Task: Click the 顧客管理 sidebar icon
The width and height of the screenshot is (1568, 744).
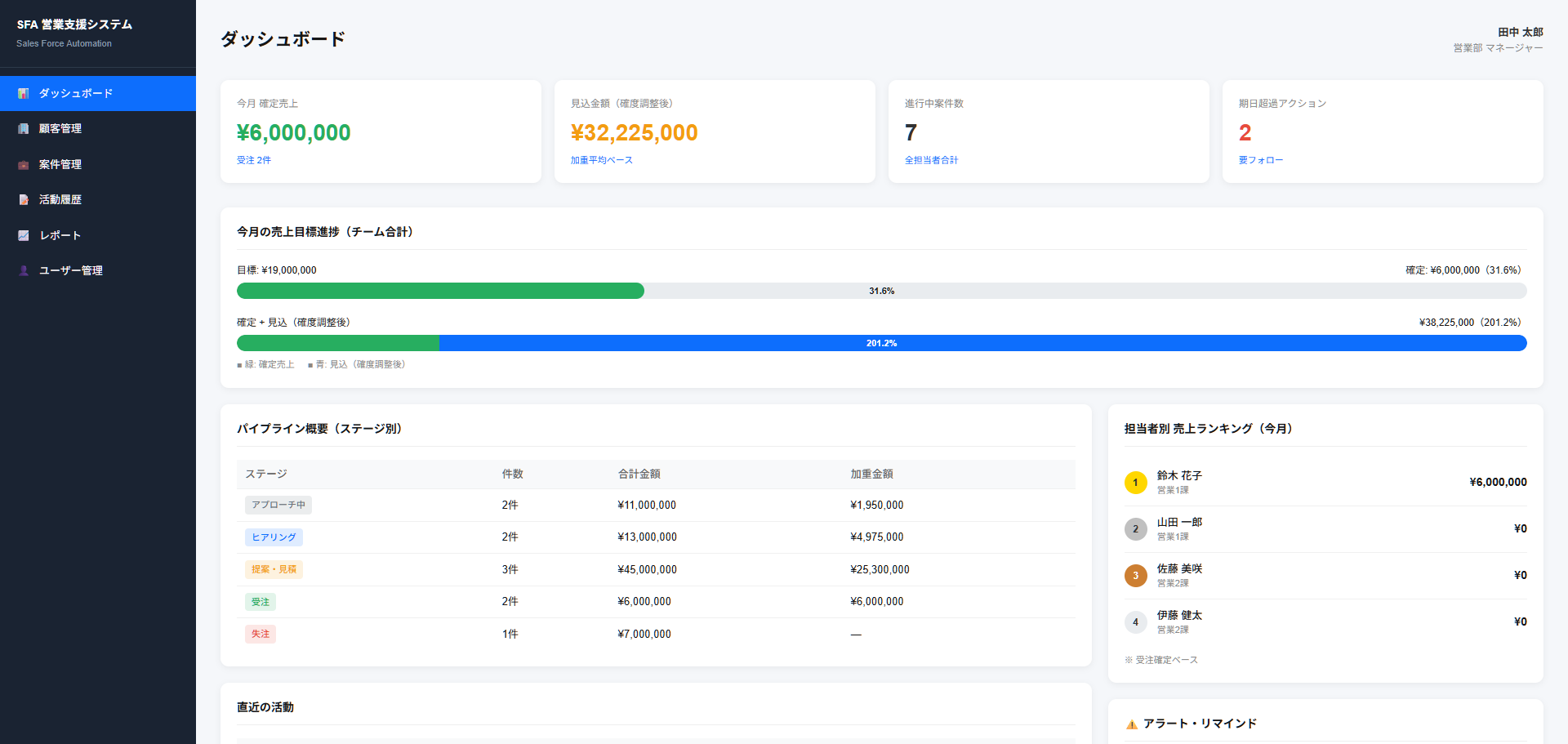Action: pyautogui.click(x=24, y=129)
